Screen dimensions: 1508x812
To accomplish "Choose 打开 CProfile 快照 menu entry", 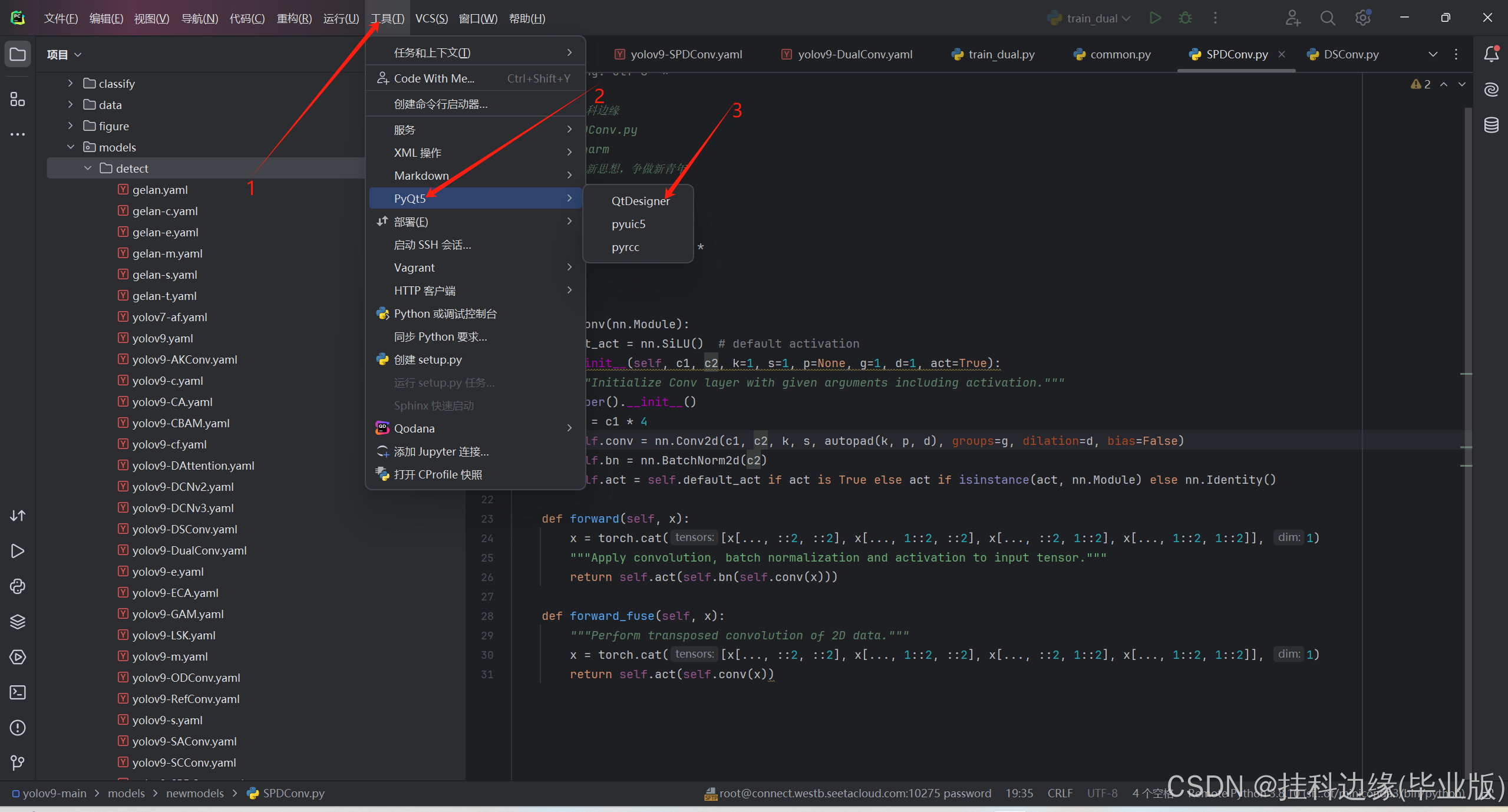I will tap(476, 474).
